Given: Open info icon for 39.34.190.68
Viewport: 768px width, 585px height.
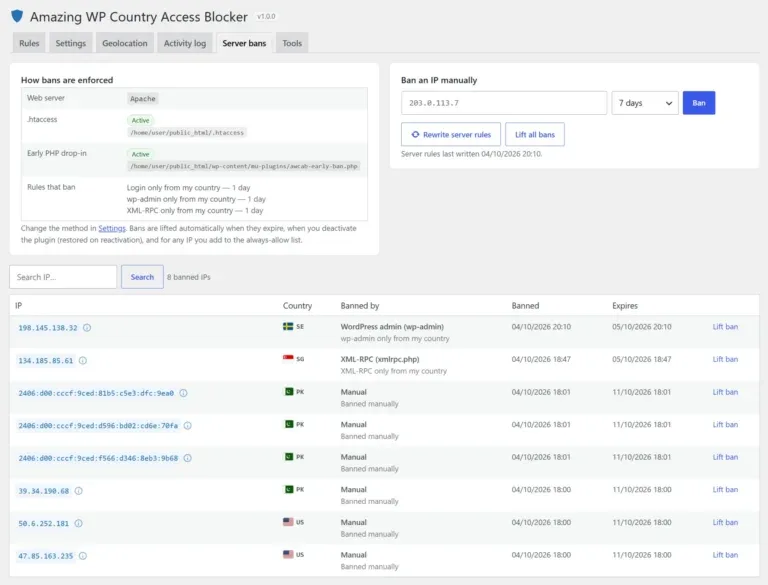Looking at the screenshot, I should pyautogui.click(x=78, y=491).
